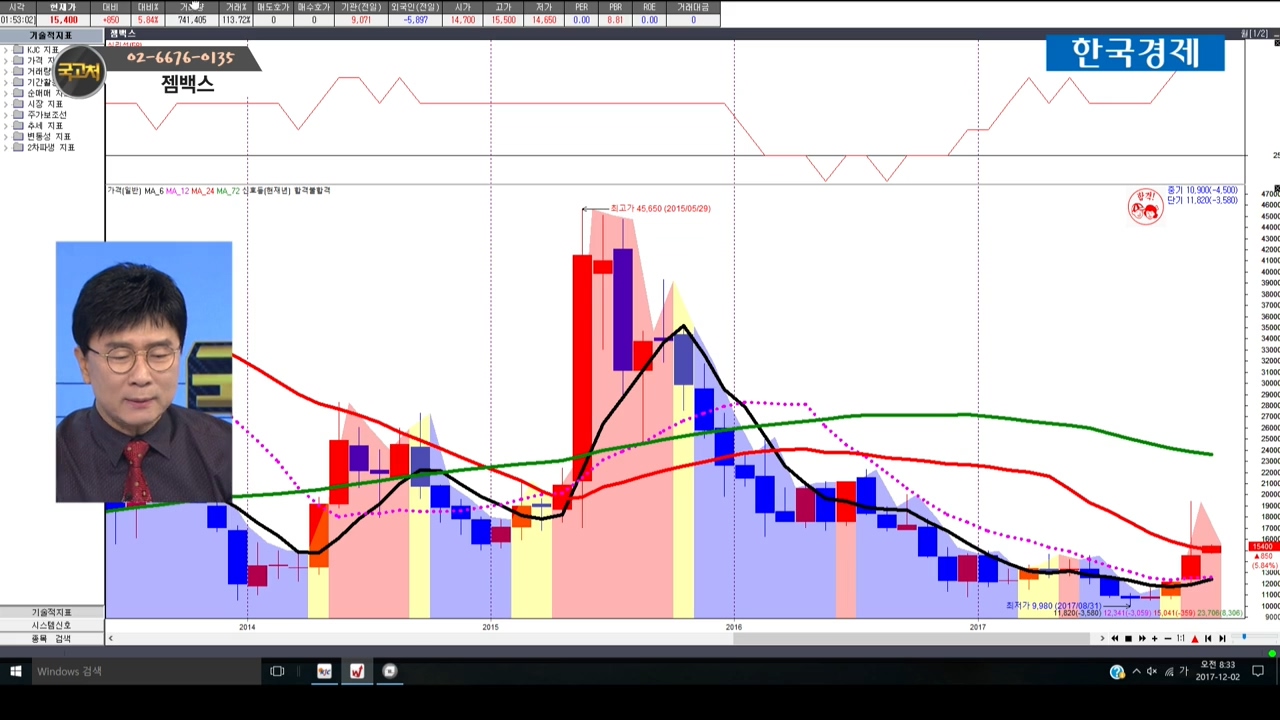Click the fast rewind chart button
This screenshot has width=1280, height=720.
point(1115,638)
